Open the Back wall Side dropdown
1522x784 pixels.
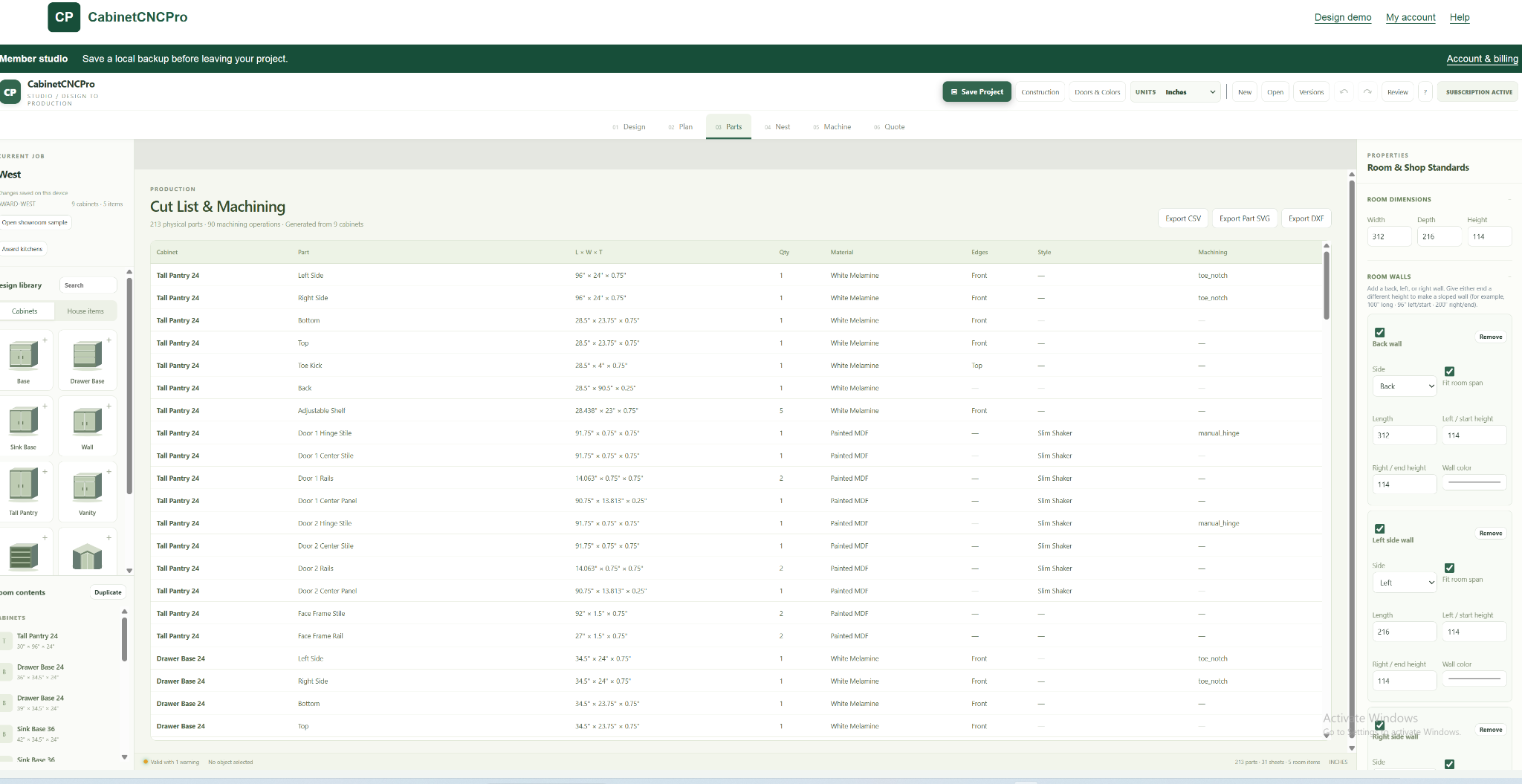[x=1404, y=386]
